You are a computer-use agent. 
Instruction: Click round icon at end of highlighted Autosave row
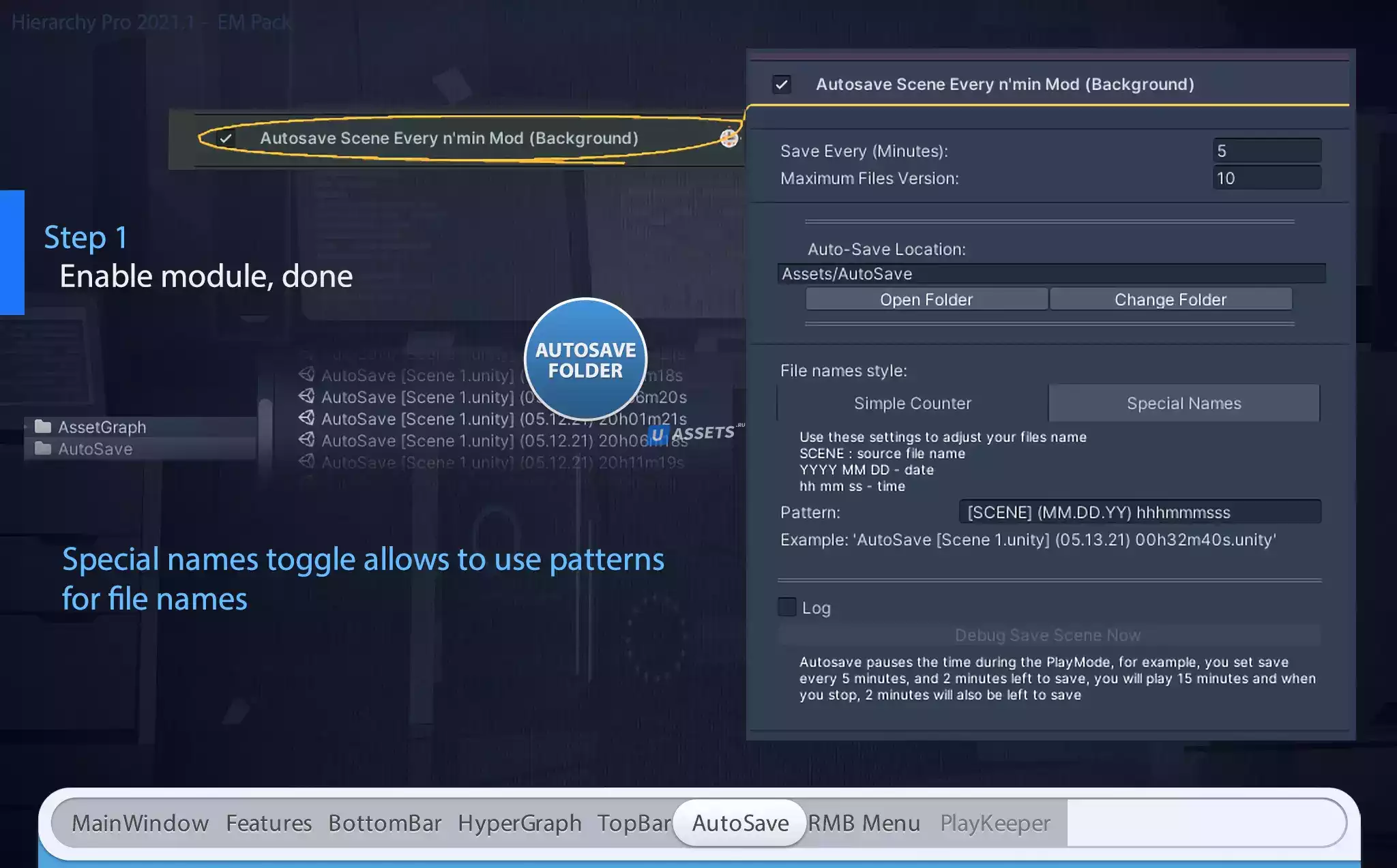point(729,138)
